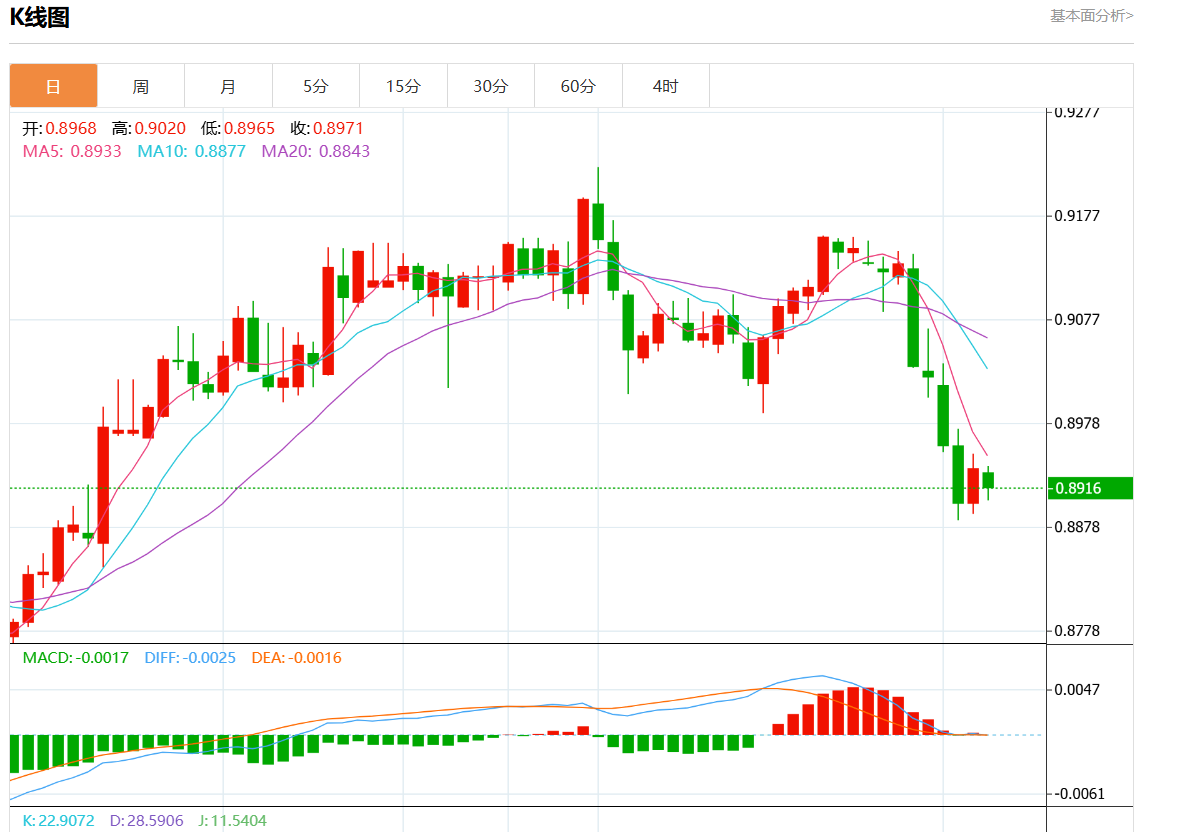Click the MACD:-0.0017 indicator label
Image resolution: width=1178 pixels, height=832 pixels.
[x=75, y=658]
